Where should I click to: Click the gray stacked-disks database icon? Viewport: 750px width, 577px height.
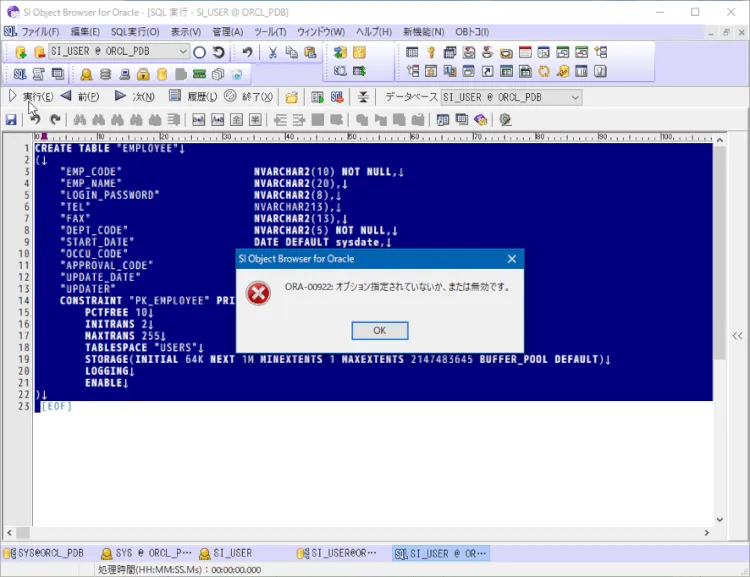105,74
